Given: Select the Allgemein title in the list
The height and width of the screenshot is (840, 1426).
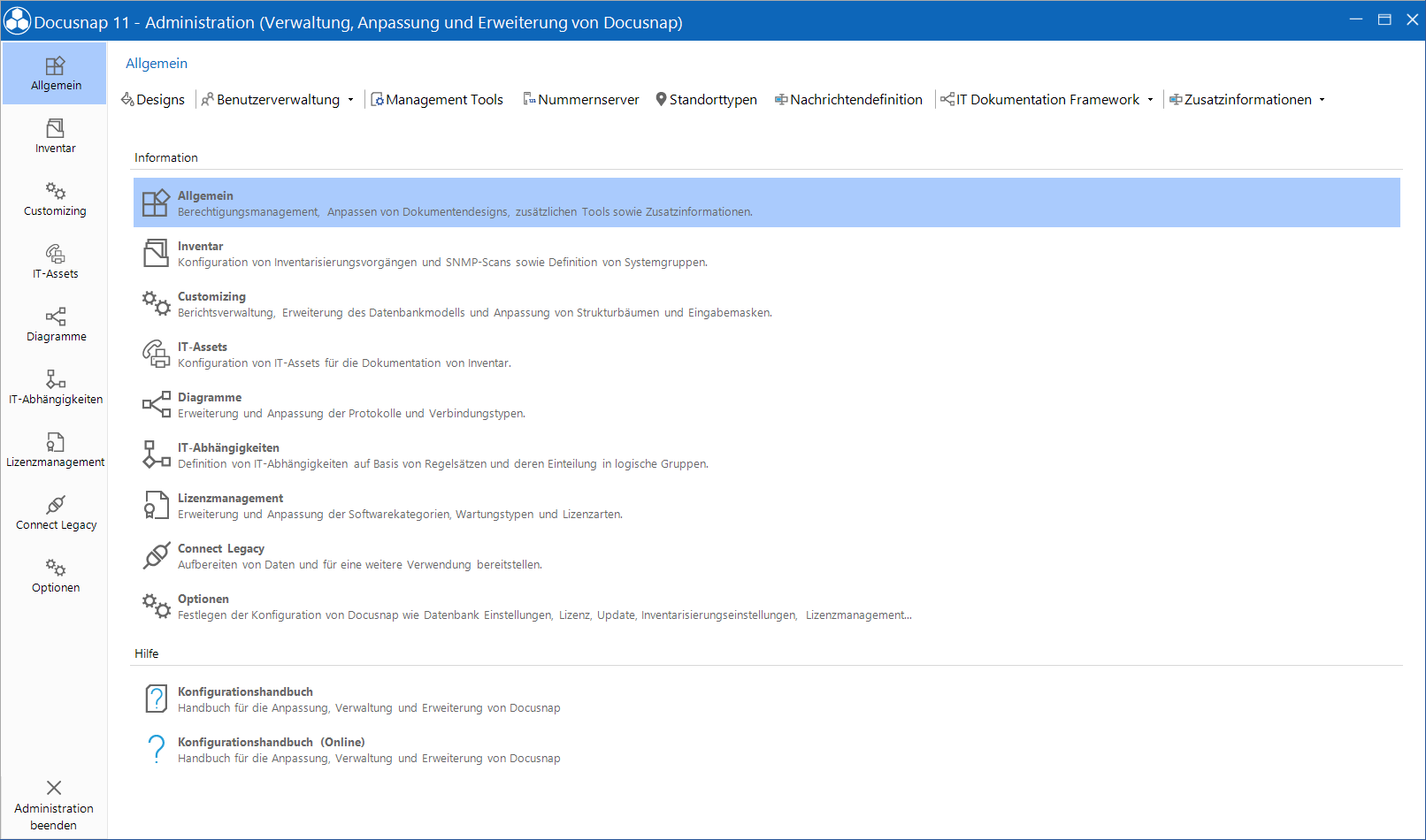Looking at the screenshot, I should pyautogui.click(x=205, y=195).
